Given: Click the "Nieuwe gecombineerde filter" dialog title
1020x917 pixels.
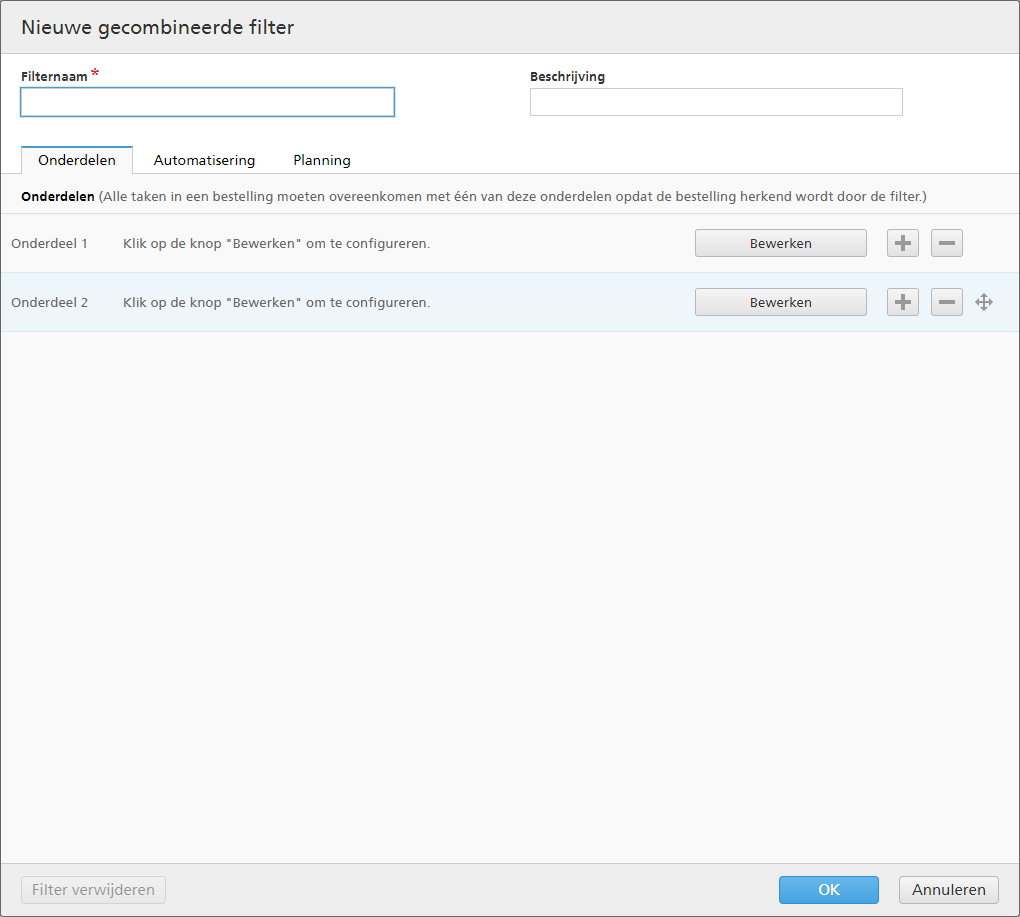Looking at the screenshot, I should [158, 28].
